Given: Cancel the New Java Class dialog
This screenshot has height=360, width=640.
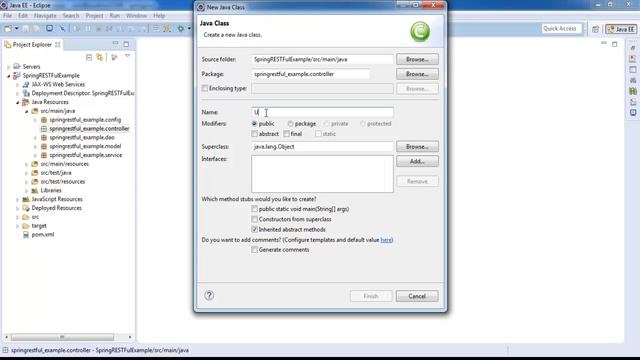Looking at the screenshot, I should (417, 296).
